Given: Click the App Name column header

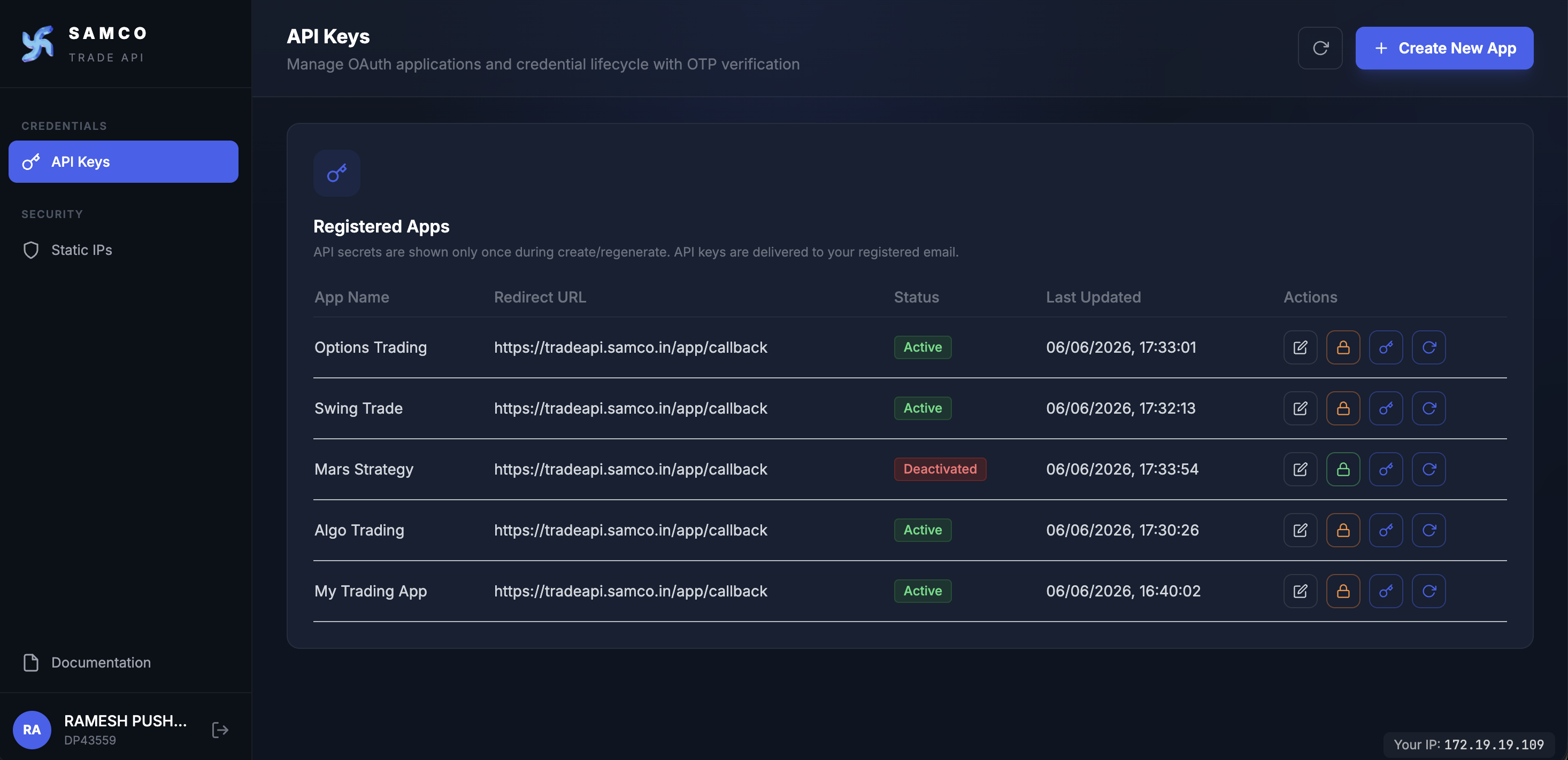Looking at the screenshot, I should click(x=352, y=298).
